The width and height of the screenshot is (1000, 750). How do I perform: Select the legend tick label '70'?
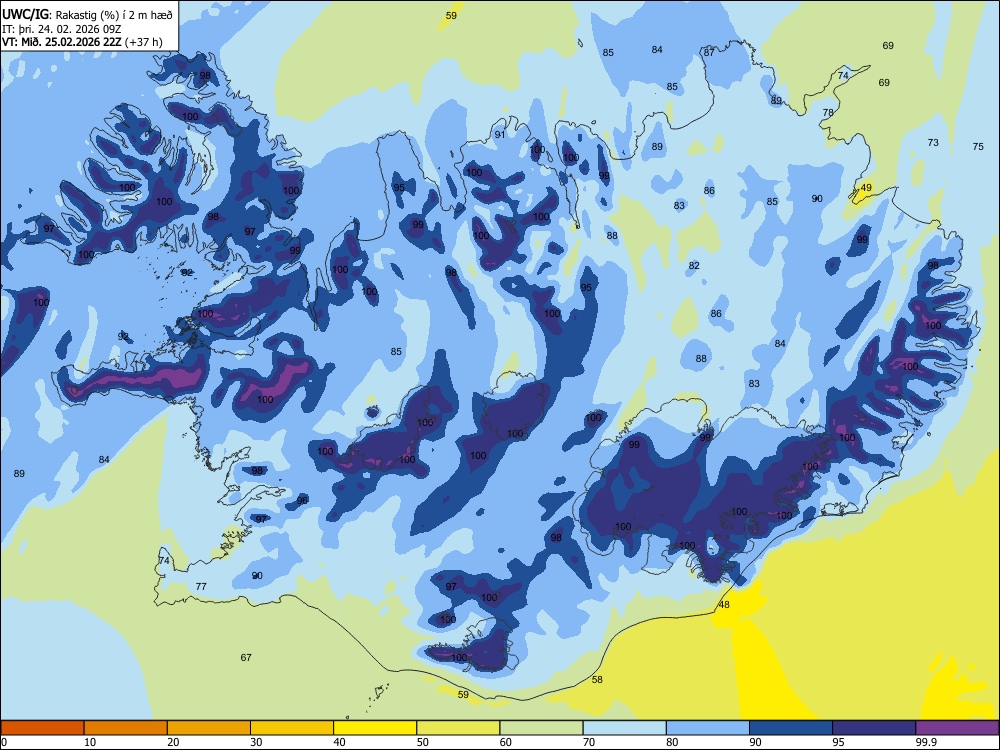point(589,742)
